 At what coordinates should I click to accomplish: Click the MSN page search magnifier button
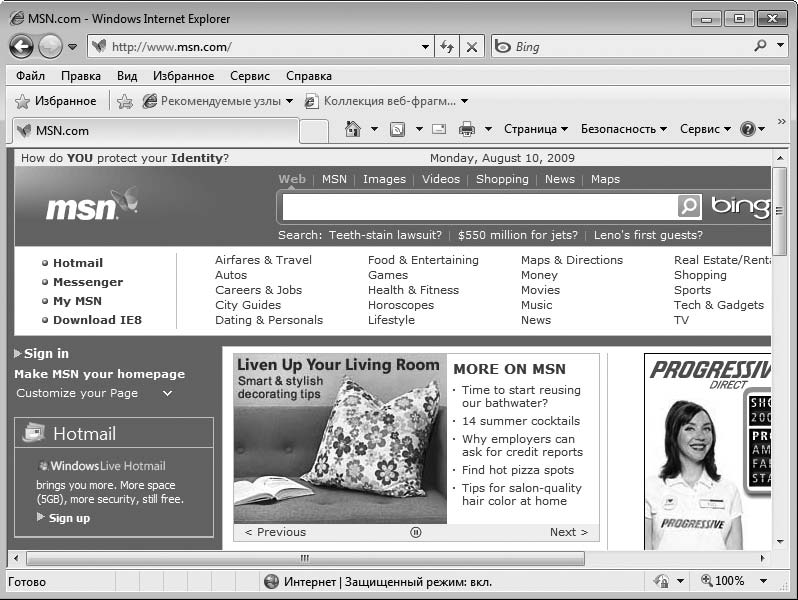click(x=690, y=206)
